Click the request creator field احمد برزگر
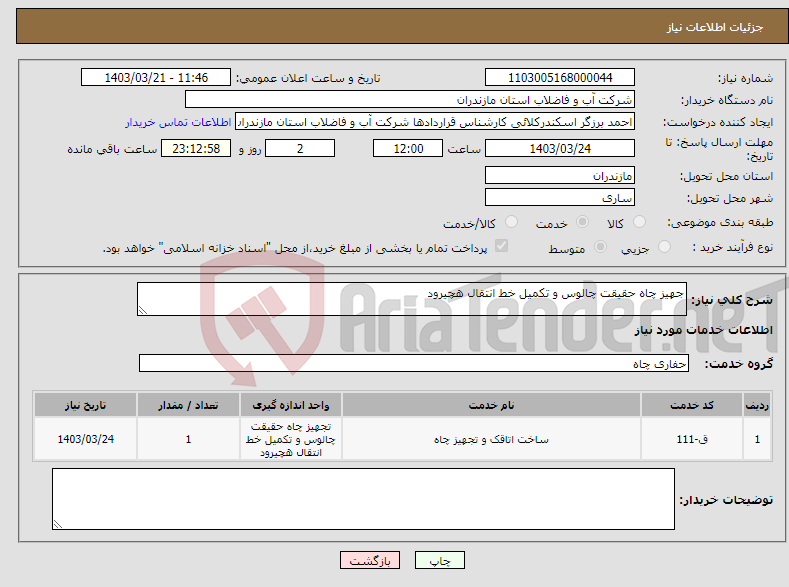 (435, 122)
